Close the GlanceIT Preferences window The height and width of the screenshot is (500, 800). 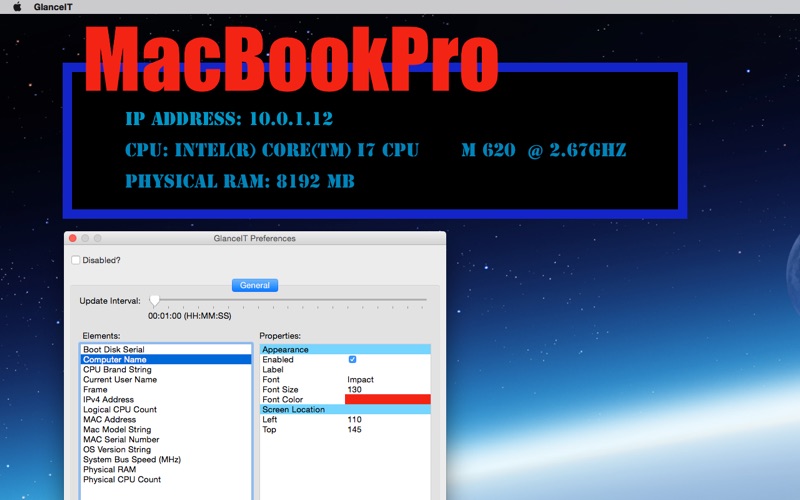point(72,238)
